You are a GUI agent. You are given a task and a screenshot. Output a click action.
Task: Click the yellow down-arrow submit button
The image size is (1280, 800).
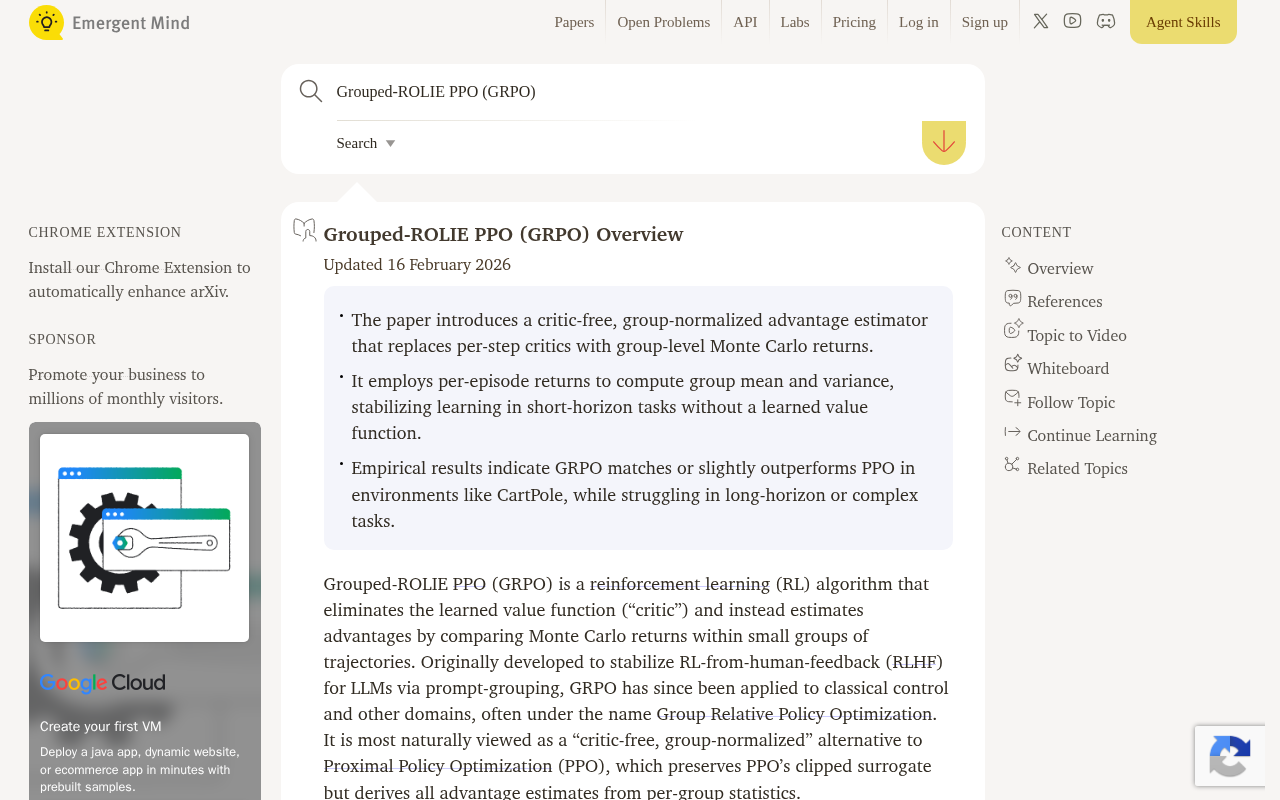[944, 143]
